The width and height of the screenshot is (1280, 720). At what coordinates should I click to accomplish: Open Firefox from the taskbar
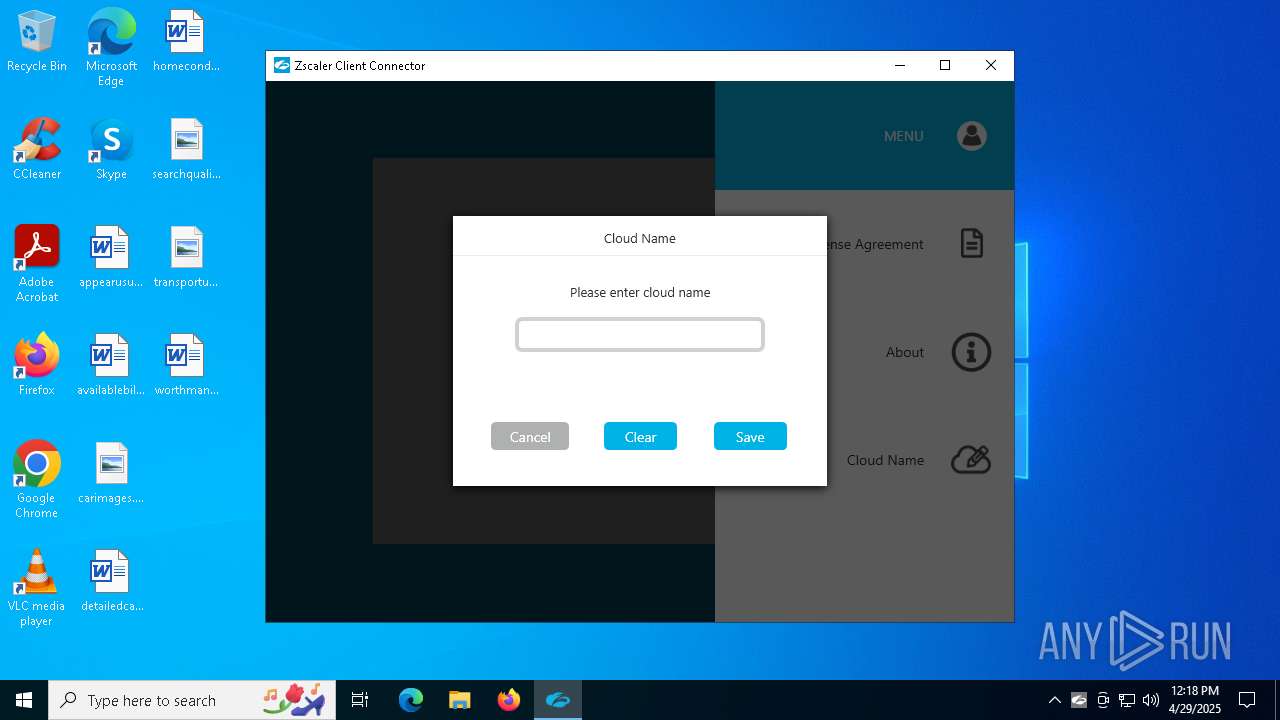tap(509, 700)
